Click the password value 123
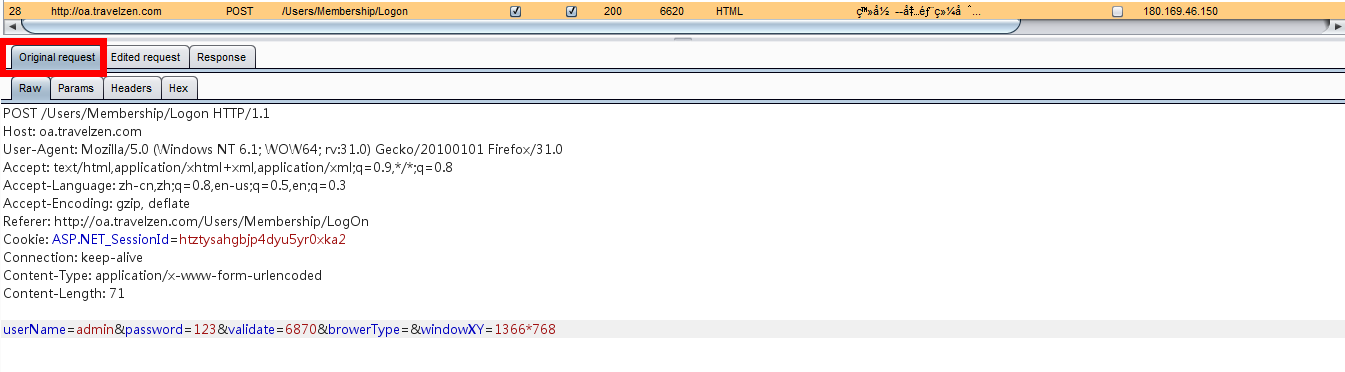 (204, 329)
